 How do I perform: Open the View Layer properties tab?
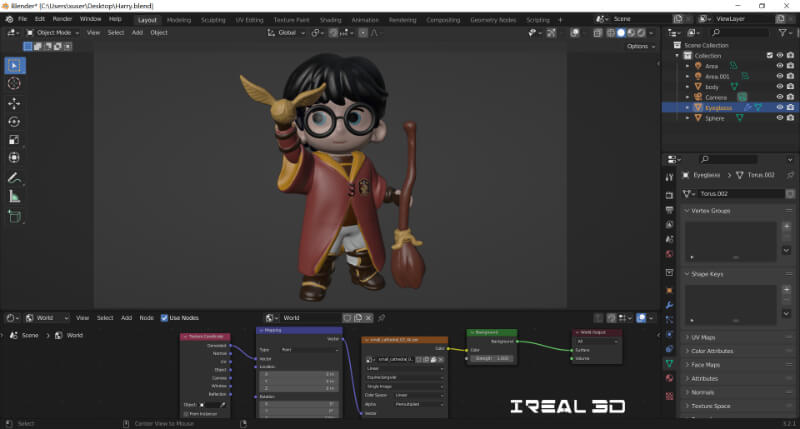669,224
